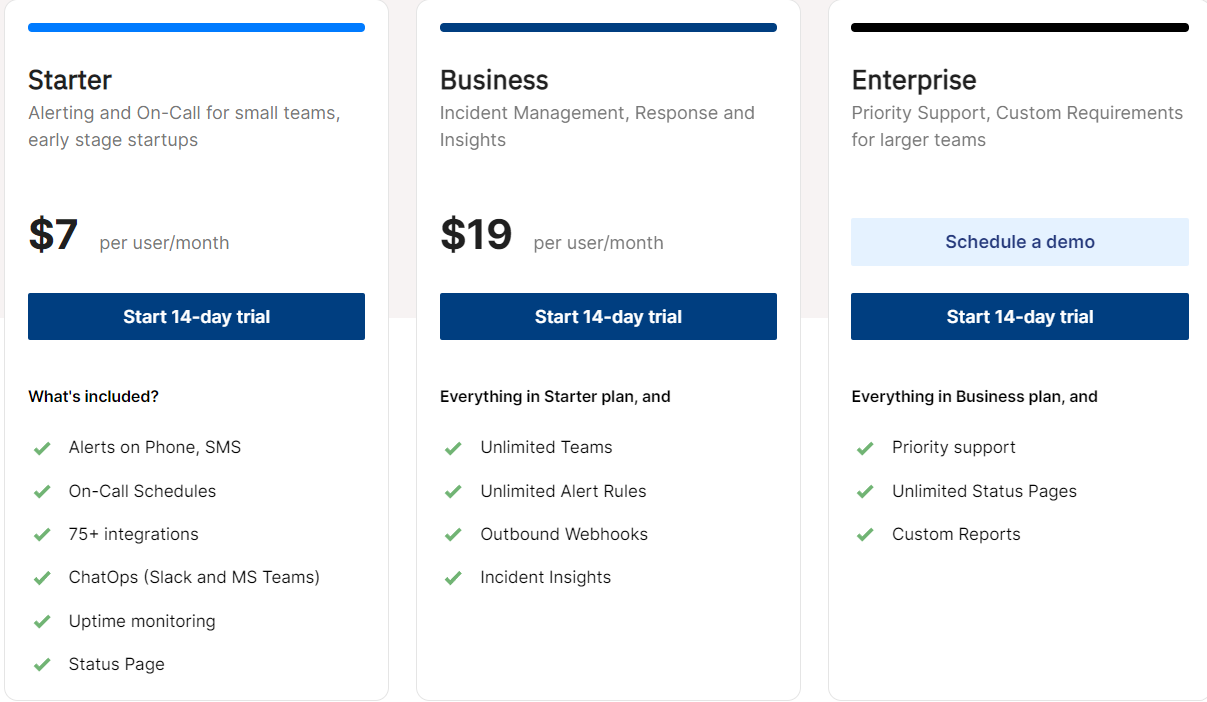Click checkmark beside Unlimited Teams
The image size is (1207, 702).
coord(453,448)
